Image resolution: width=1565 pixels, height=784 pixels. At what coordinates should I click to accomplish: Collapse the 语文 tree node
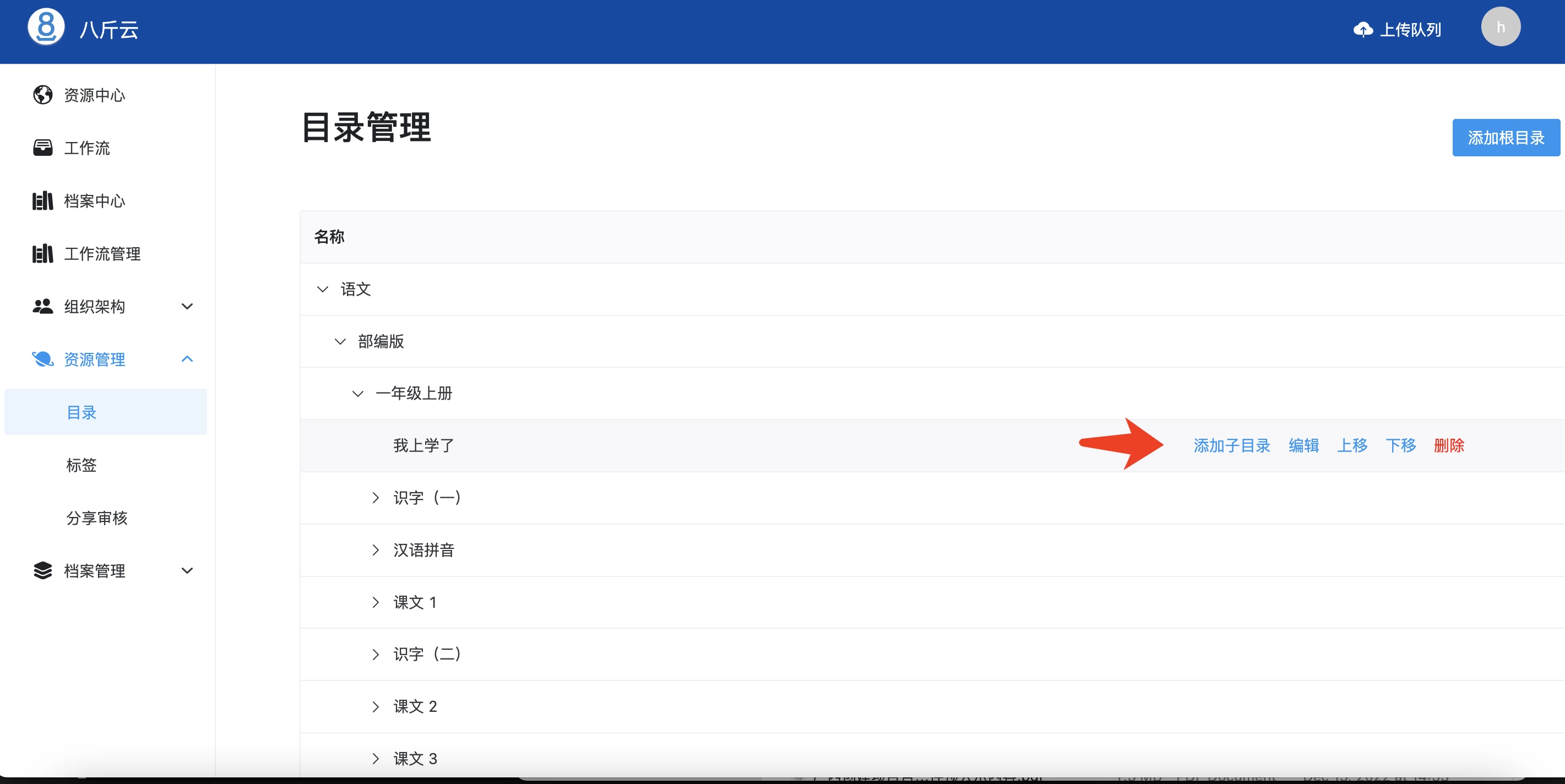(323, 289)
